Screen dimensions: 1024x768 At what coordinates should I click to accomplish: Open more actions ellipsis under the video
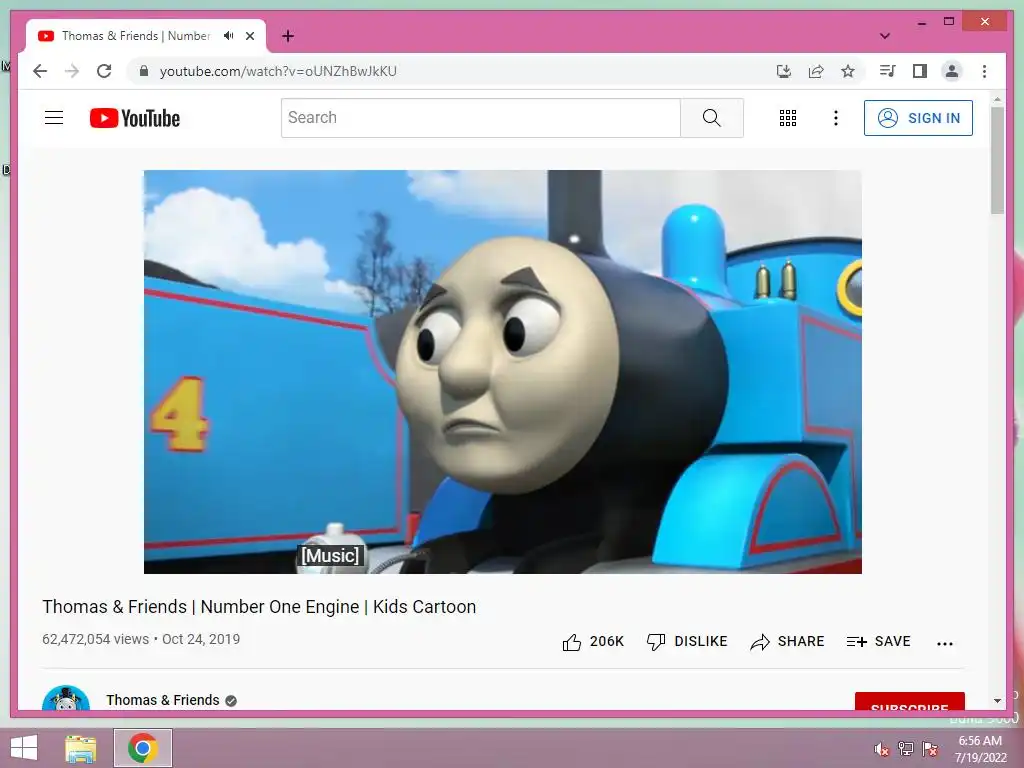pyautogui.click(x=945, y=643)
